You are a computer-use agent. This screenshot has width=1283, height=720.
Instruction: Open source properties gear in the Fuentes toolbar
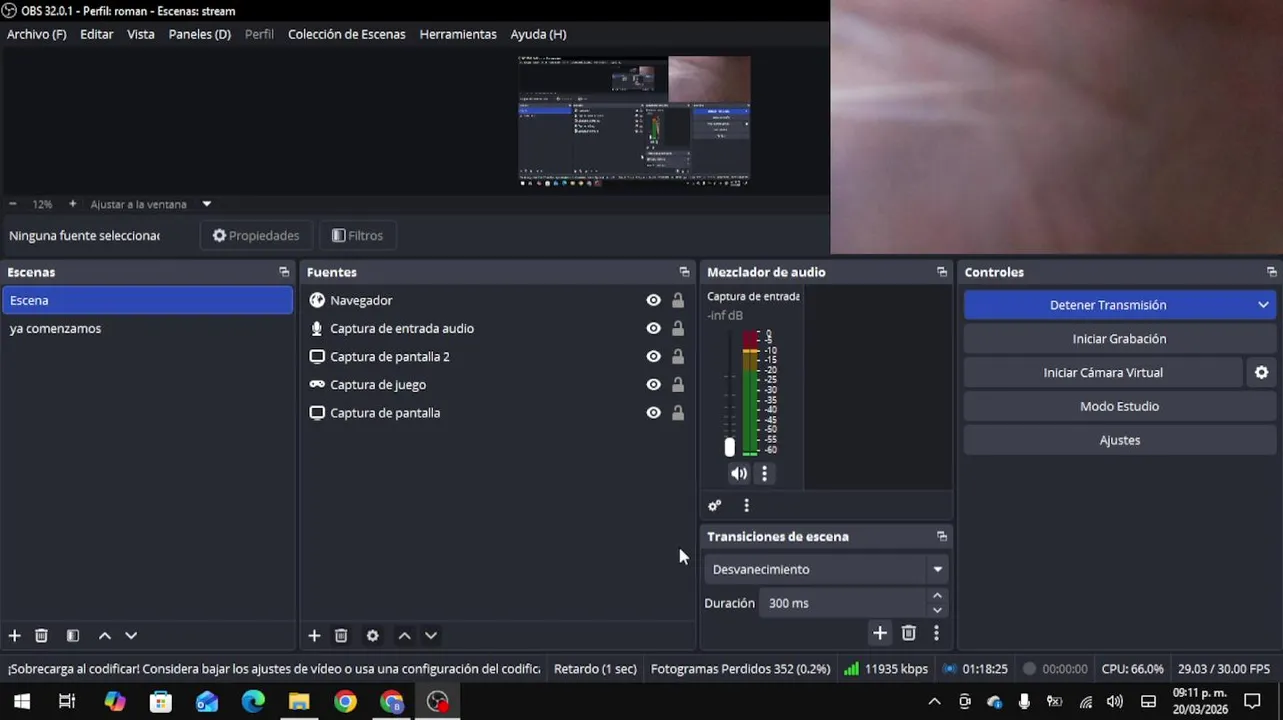(373, 635)
